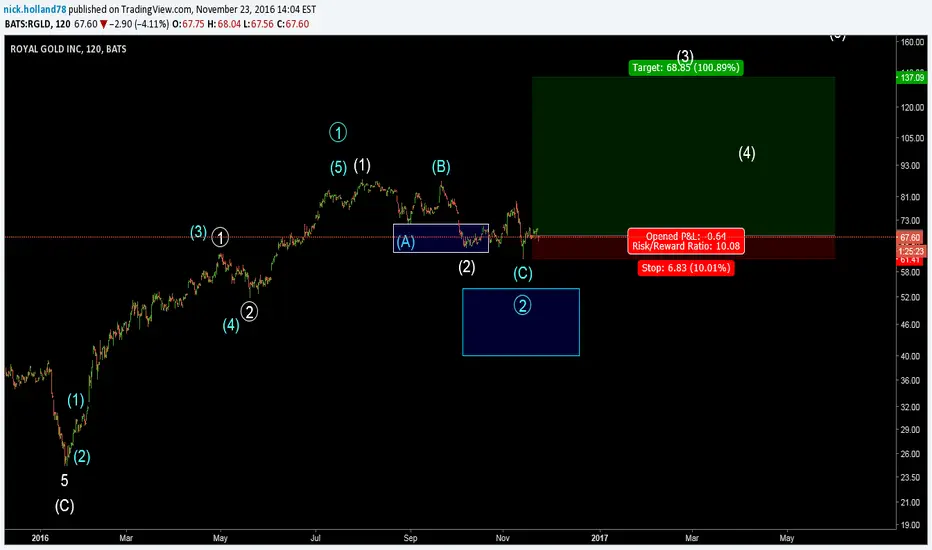Image resolution: width=932 pixels, height=550 pixels.
Task: Click the 52.00 price axis label
Action: click(x=910, y=297)
